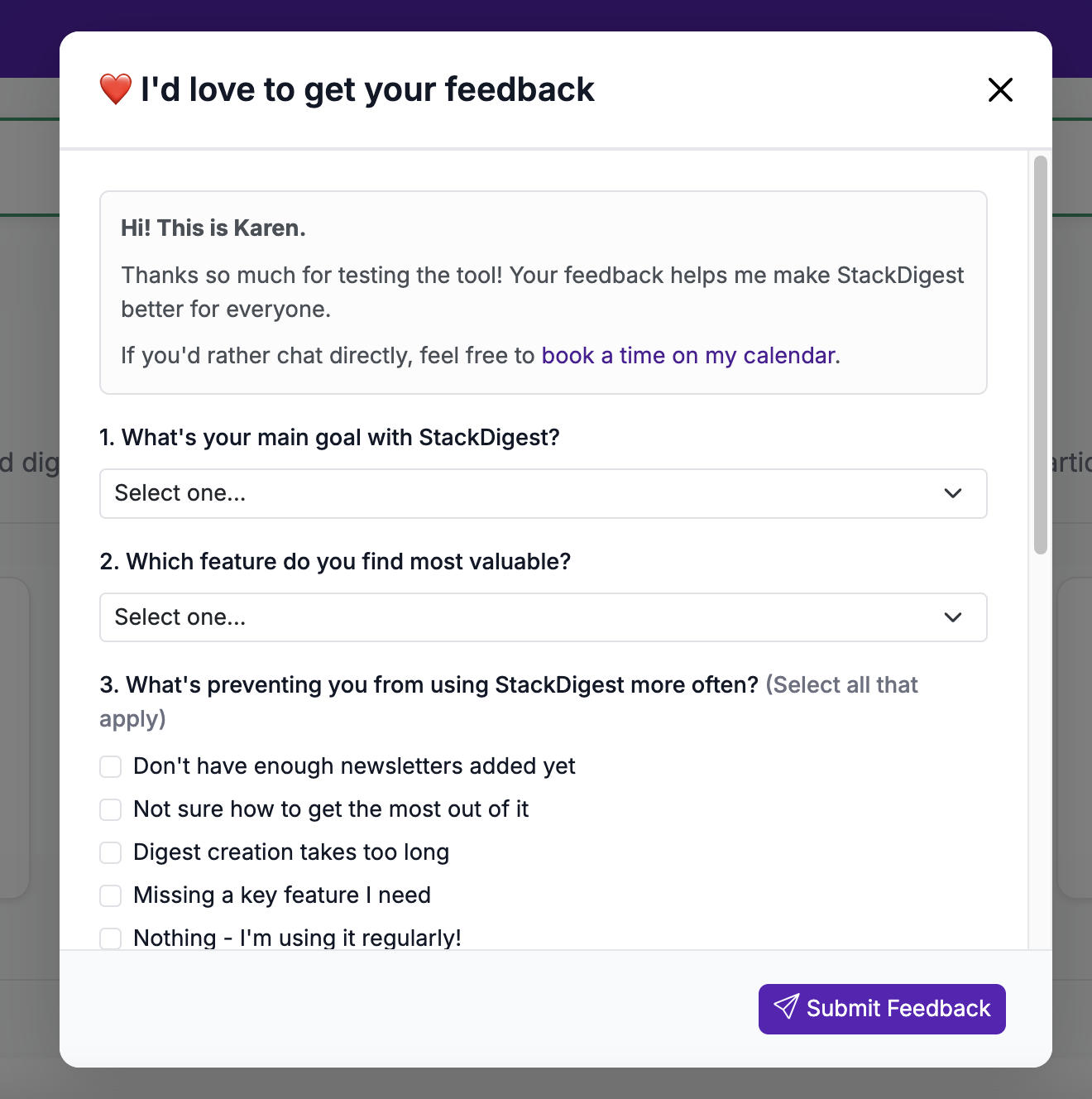The height and width of the screenshot is (1099, 1092).
Task: Click question 3 about what's preventing more use
Action: [509, 701]
